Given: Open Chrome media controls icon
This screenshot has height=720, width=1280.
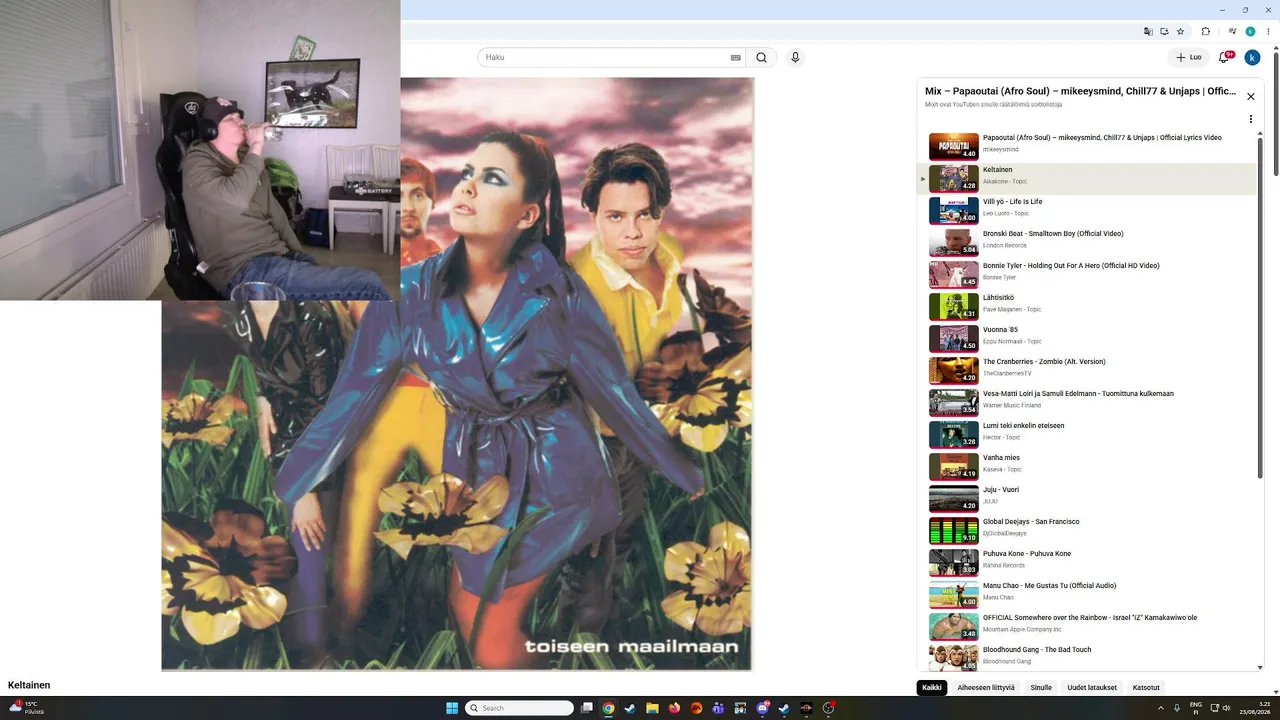Looking at the screenshot, I should (x=1233, y=32).
